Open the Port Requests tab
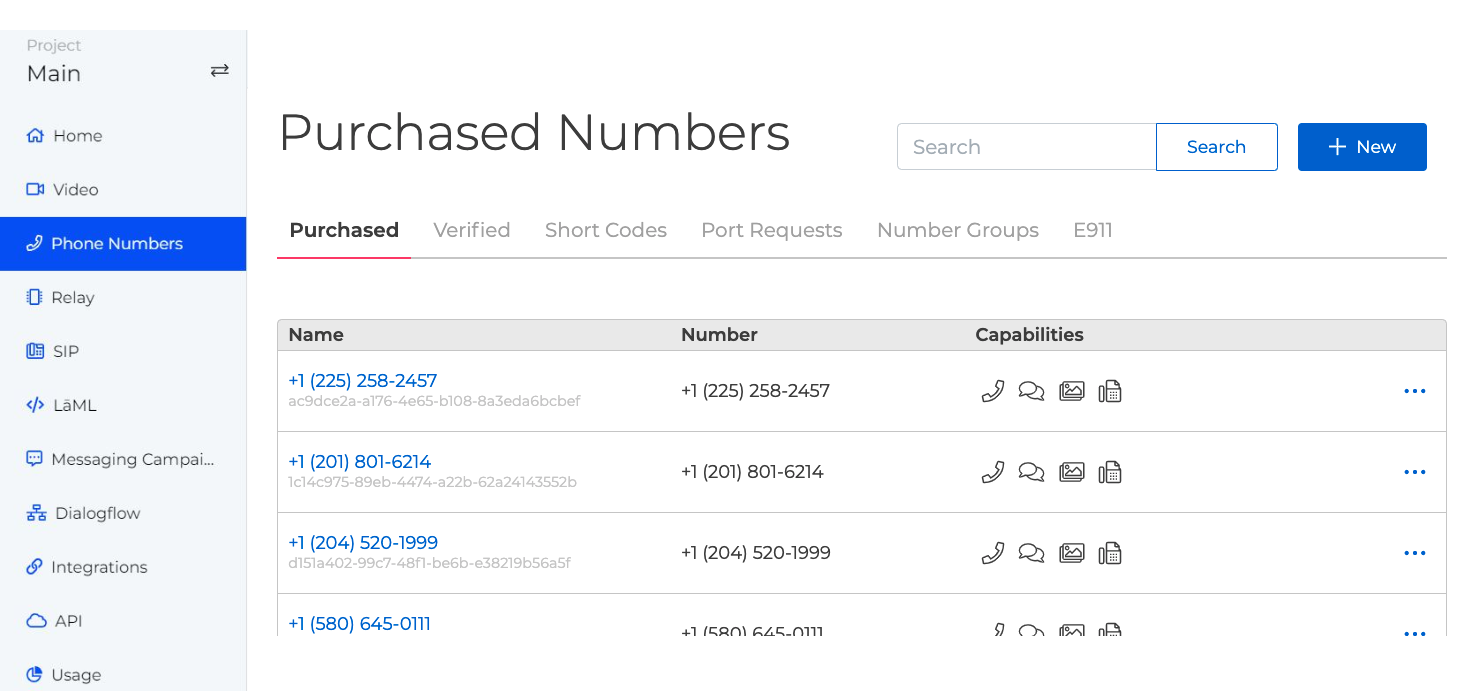This screenshot has height=691, width=1458. point(771,230)
